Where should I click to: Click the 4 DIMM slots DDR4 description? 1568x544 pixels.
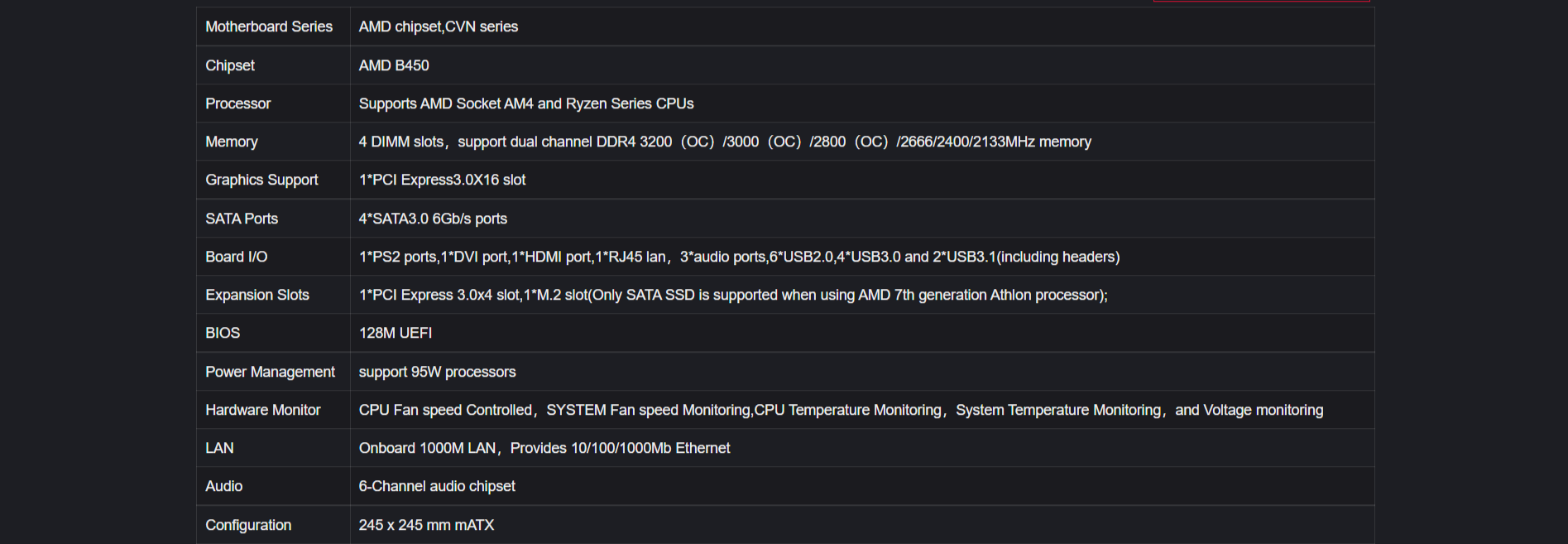pos(724,142)
